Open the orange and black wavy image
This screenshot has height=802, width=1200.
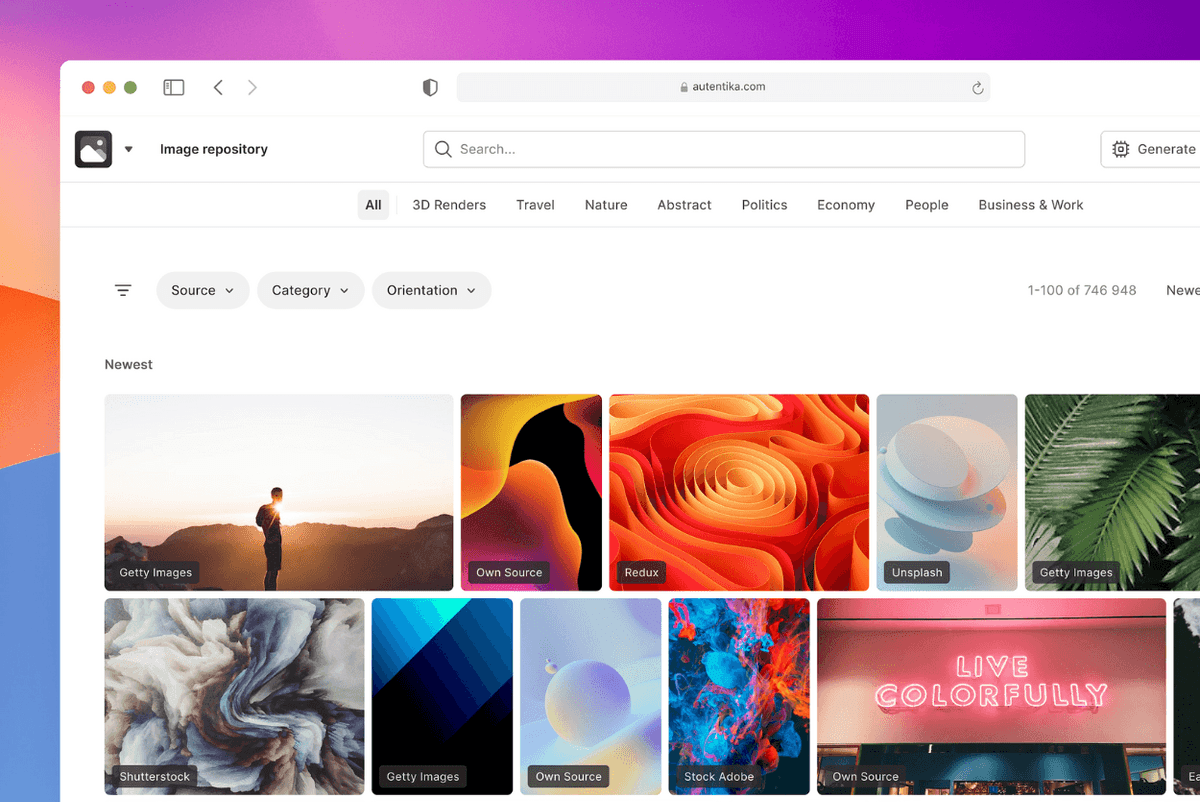[531, 492]
